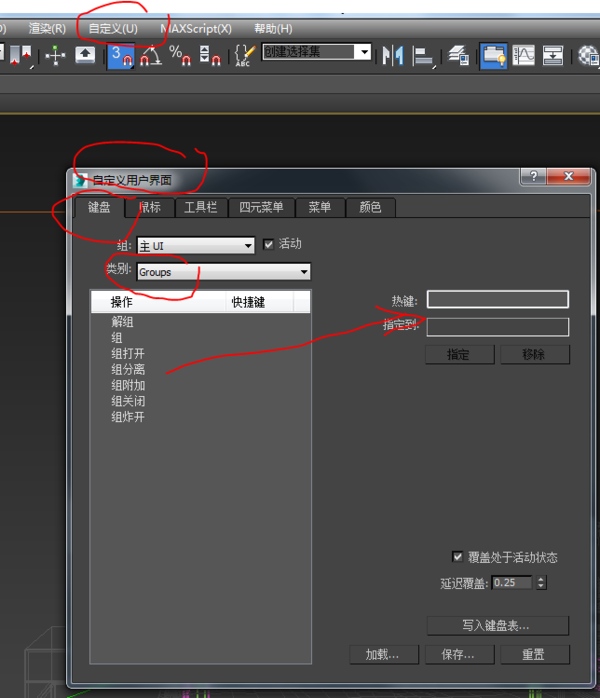The height and width of the screenshot is (698, 600).
Task: Open the Layer Manager icon
Action: tap(458, 56)
